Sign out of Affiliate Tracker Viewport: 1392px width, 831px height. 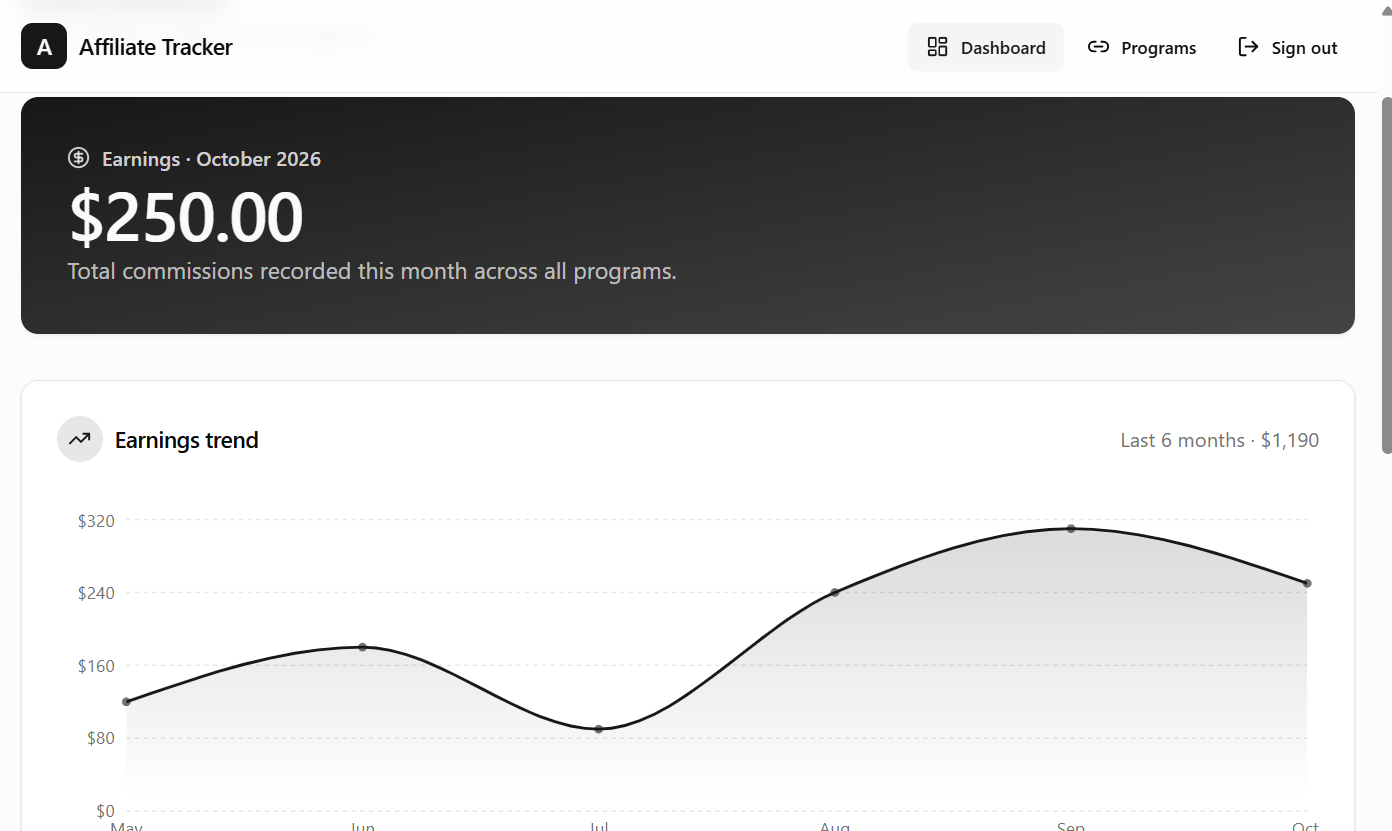(1288, 47)
